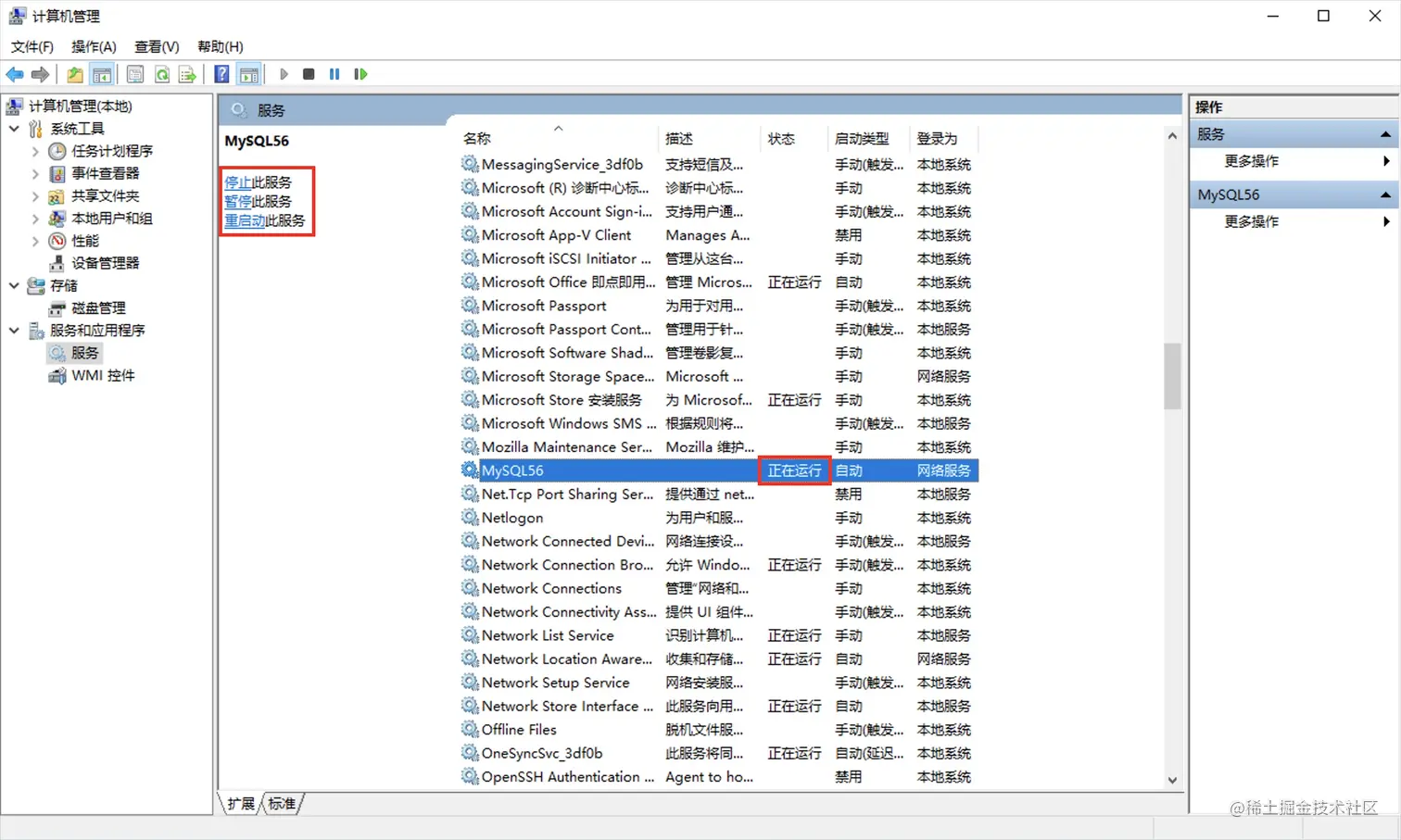Click the 磁盘管理 tree icon
Screen dimensions: 1401x840
57,308
